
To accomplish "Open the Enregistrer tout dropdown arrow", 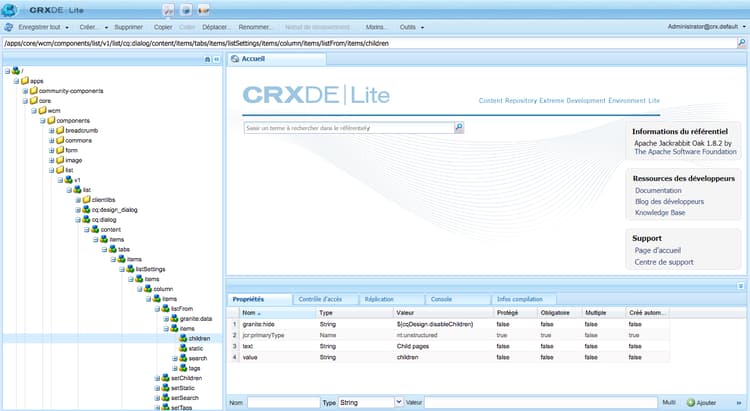I will point(67,28).
